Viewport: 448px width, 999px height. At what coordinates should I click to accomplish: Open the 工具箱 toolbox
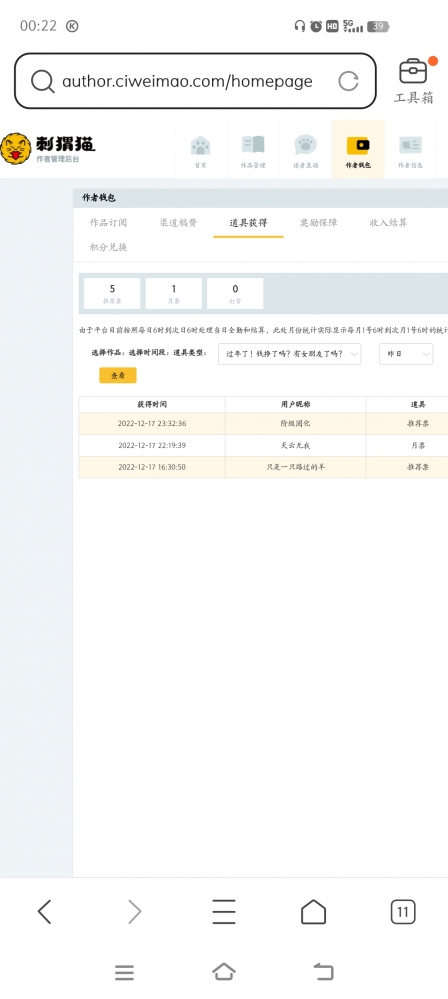pos(414,81)
